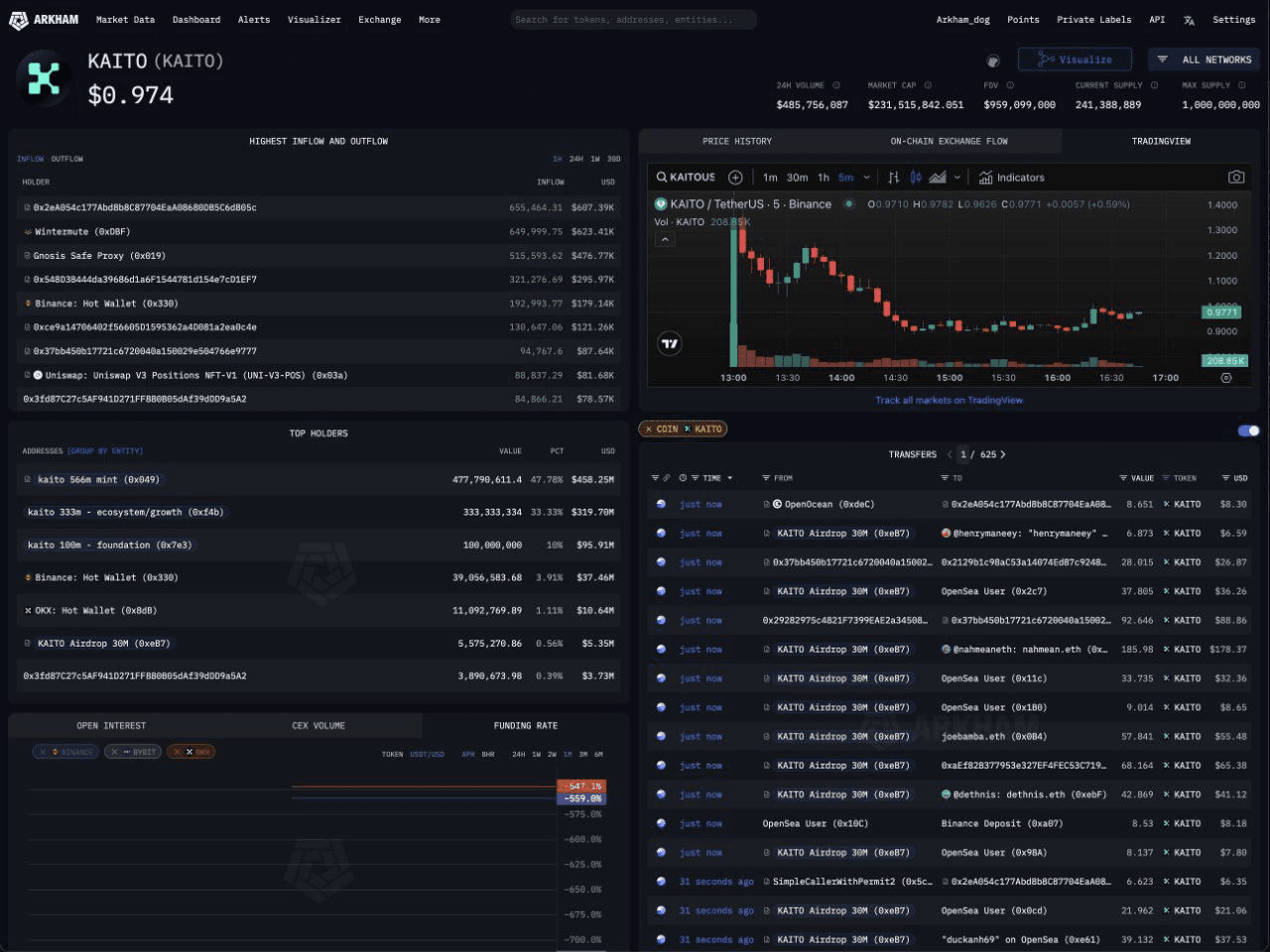Add a compare symbol with the plus icon
Screen dimensions: 1270x952
pos(735,178)
